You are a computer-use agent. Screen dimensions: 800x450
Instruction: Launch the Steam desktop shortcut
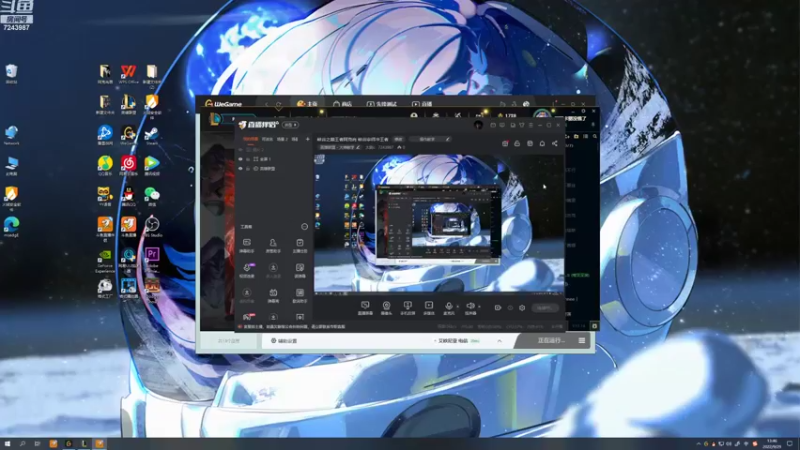click(152, 135)
